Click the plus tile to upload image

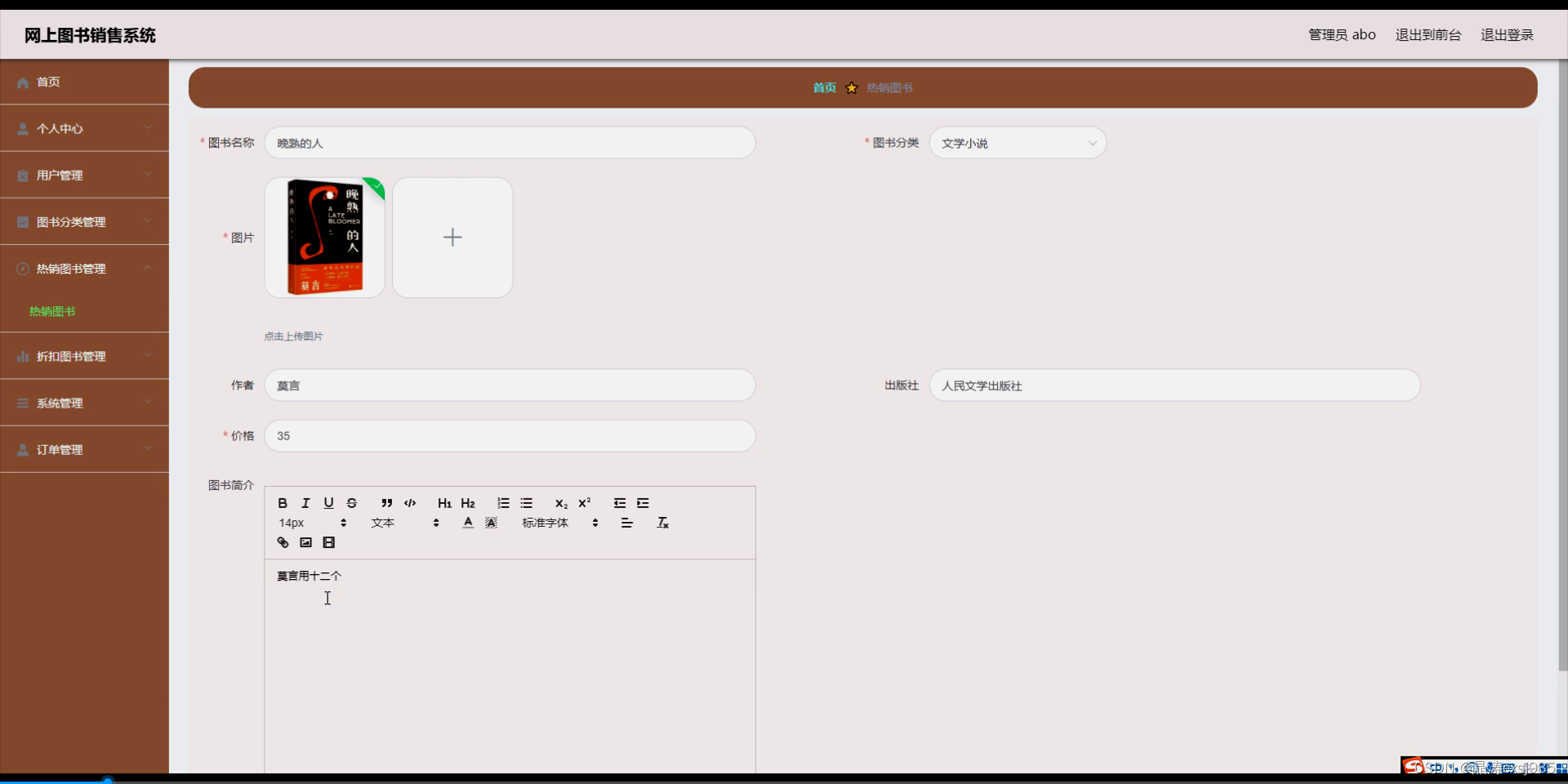click(452, 238)
